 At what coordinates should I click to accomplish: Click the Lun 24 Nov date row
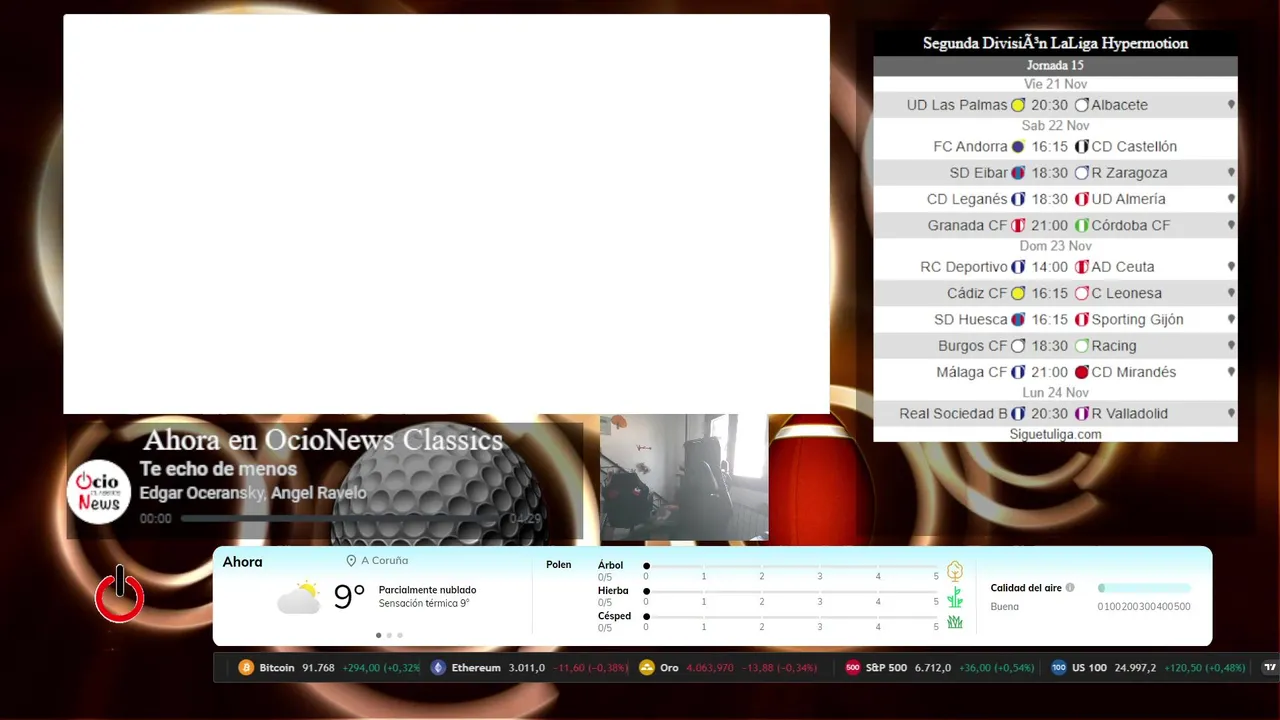(1055, 393)
